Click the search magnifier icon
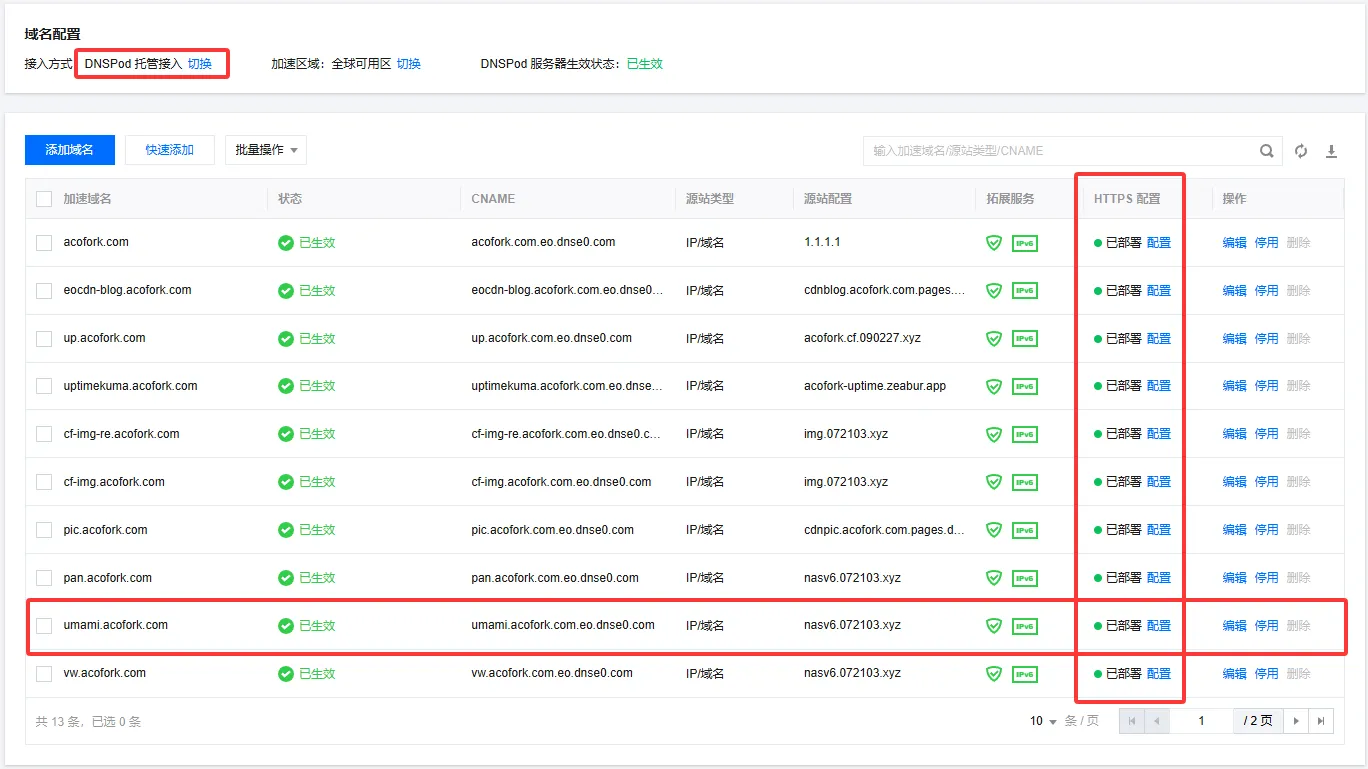1368x769 pixels. (1266, 151)
